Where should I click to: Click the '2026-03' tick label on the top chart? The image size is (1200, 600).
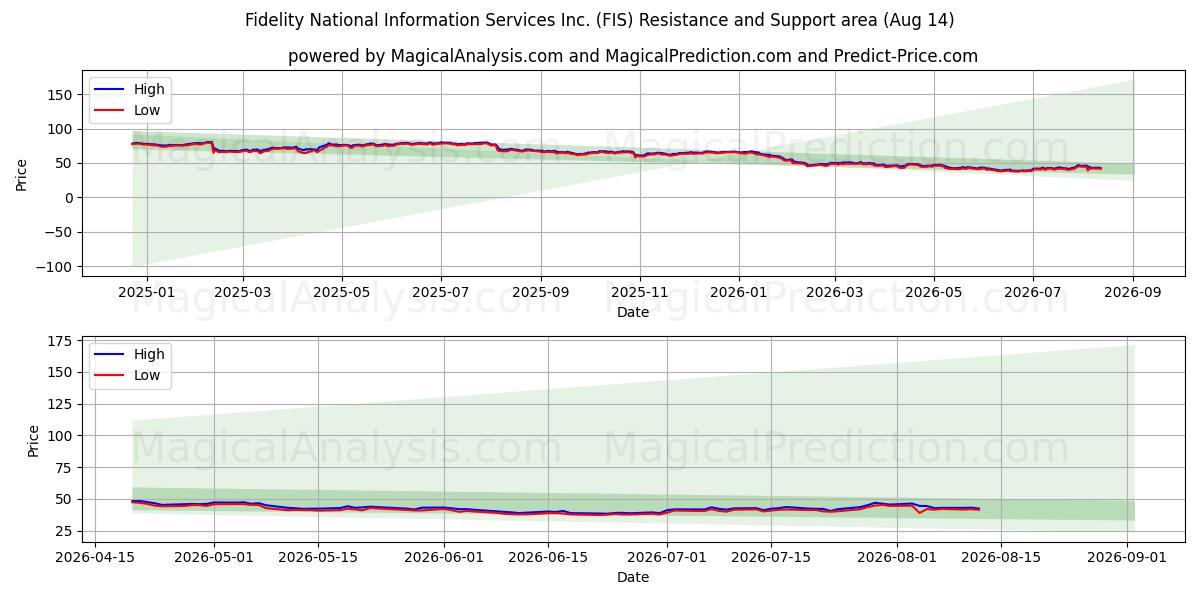pos(834,293)
